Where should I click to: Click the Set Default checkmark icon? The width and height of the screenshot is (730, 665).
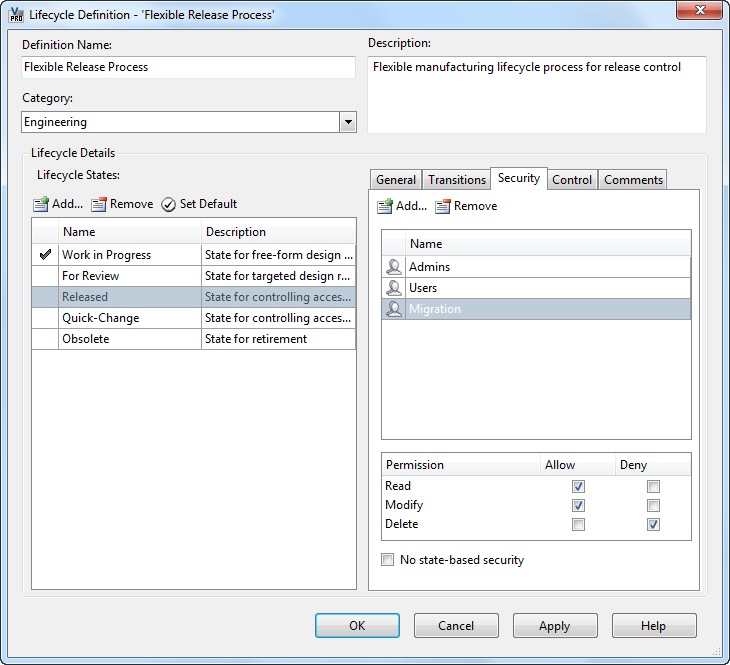click(169, 204)
